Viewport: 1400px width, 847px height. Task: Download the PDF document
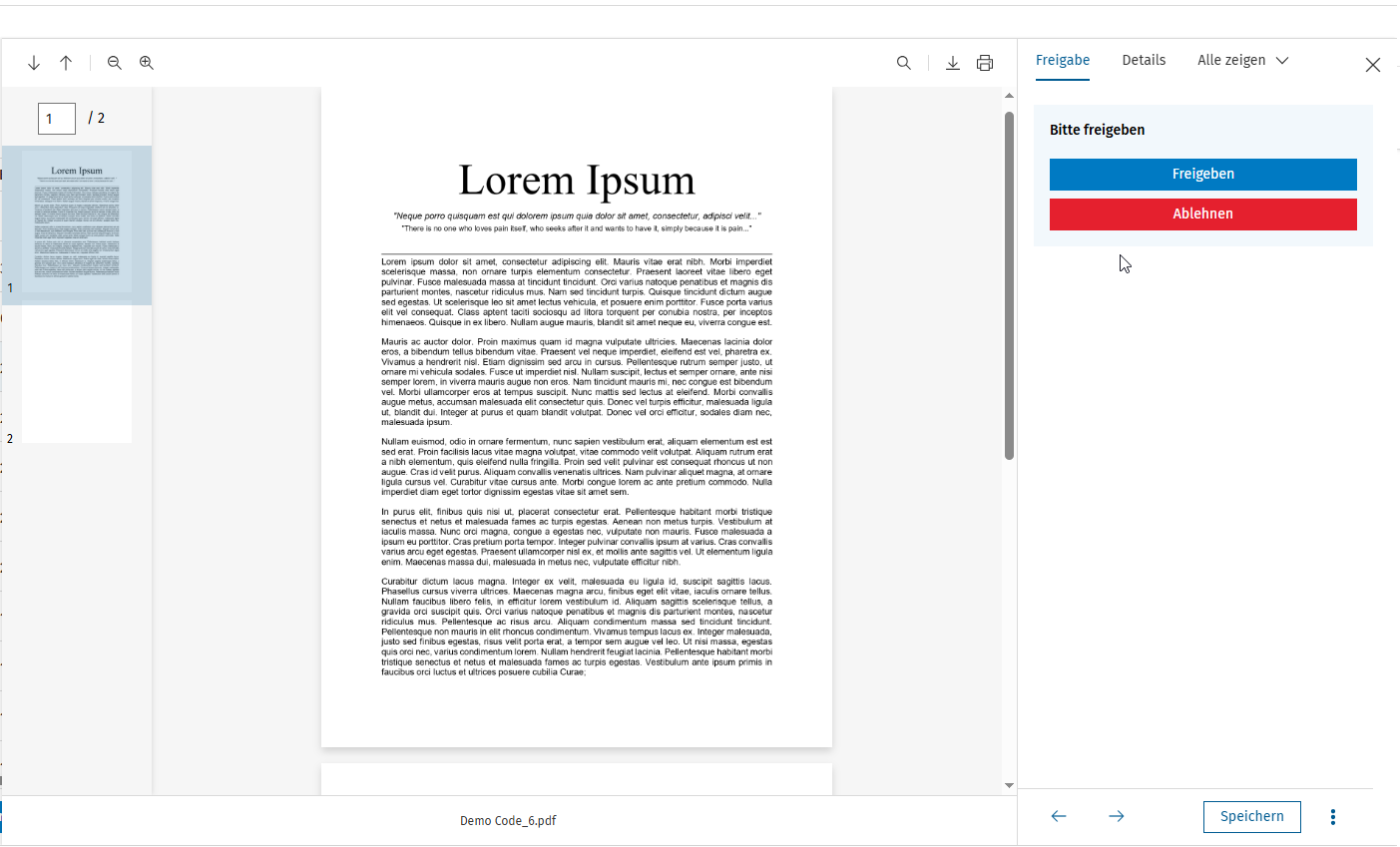(953, 63)
